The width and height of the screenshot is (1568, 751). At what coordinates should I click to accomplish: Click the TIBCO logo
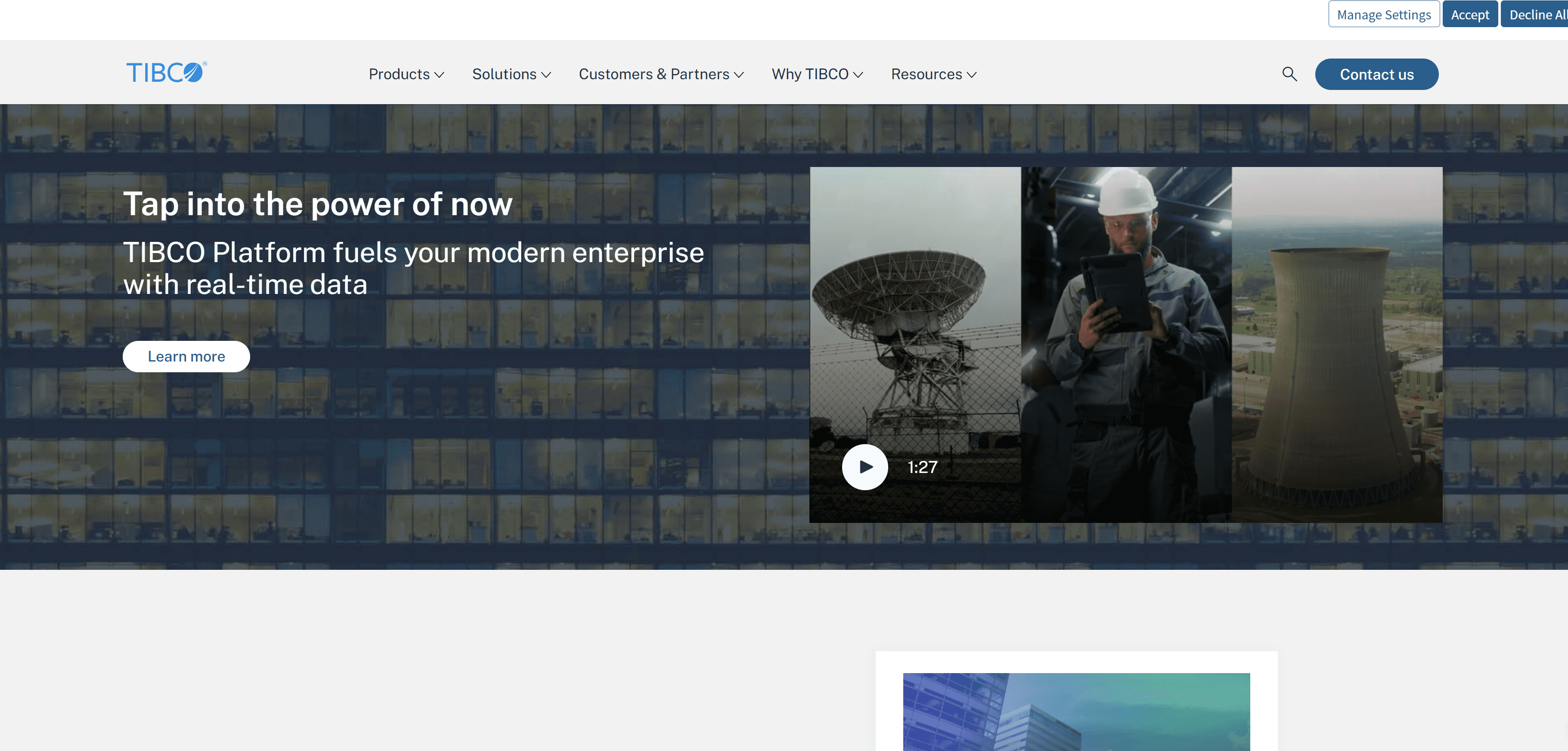click(166, 72)
